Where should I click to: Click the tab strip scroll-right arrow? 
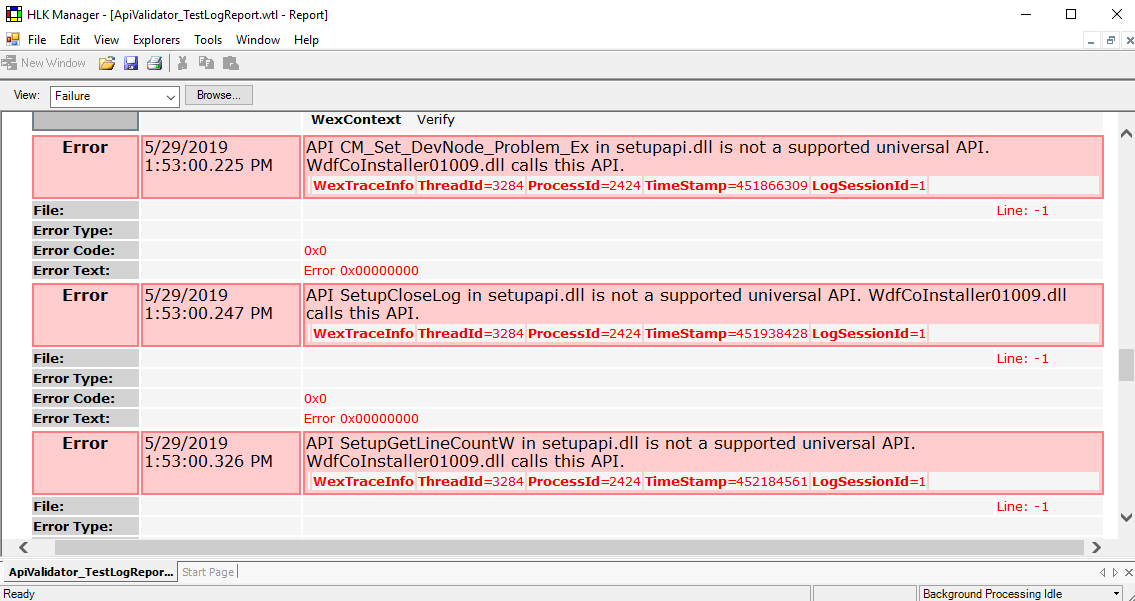[1115, 572]
